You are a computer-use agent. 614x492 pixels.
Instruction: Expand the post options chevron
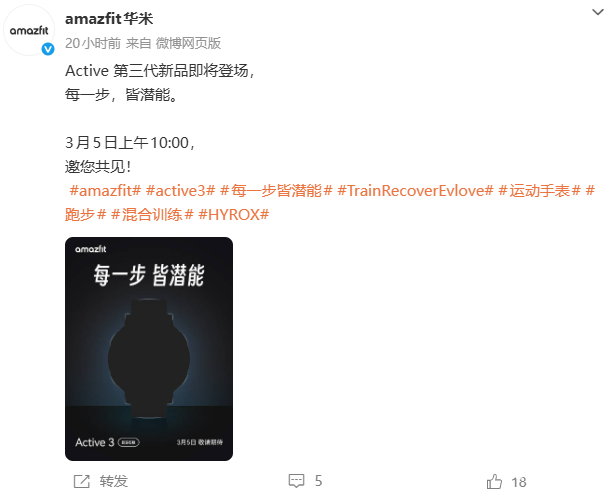pos(598,12)
